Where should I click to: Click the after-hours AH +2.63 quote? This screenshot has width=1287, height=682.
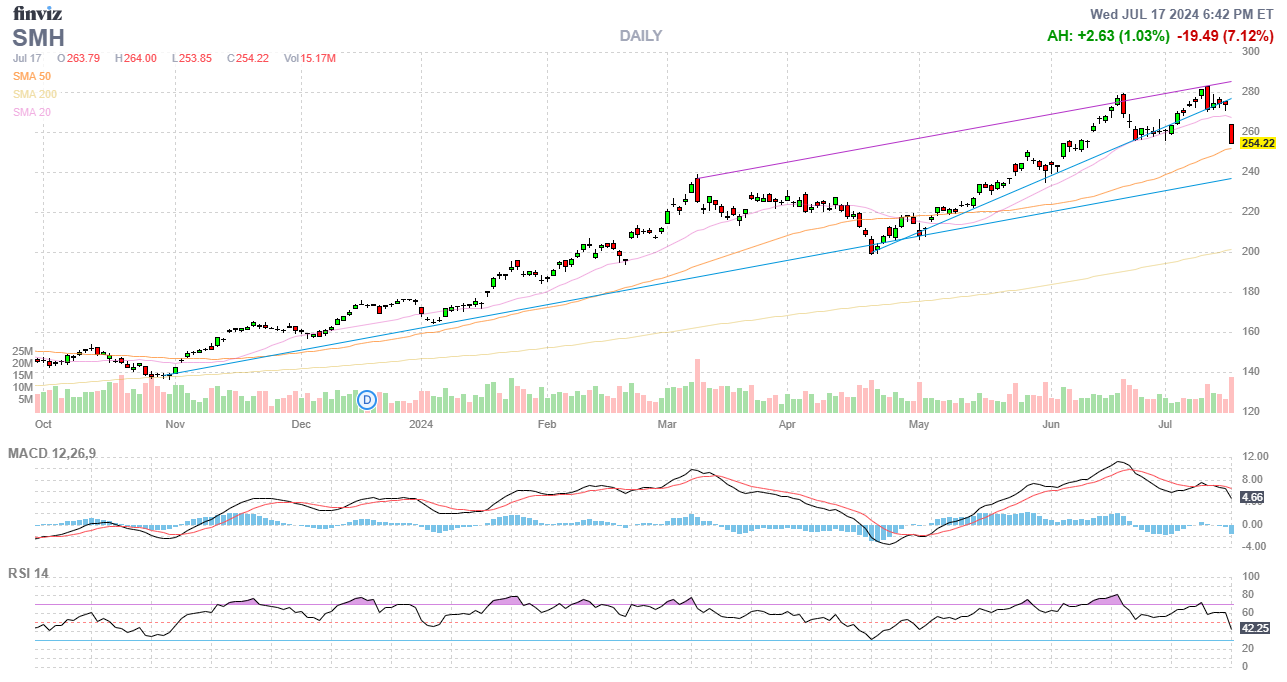click(x=1108, y=36)
